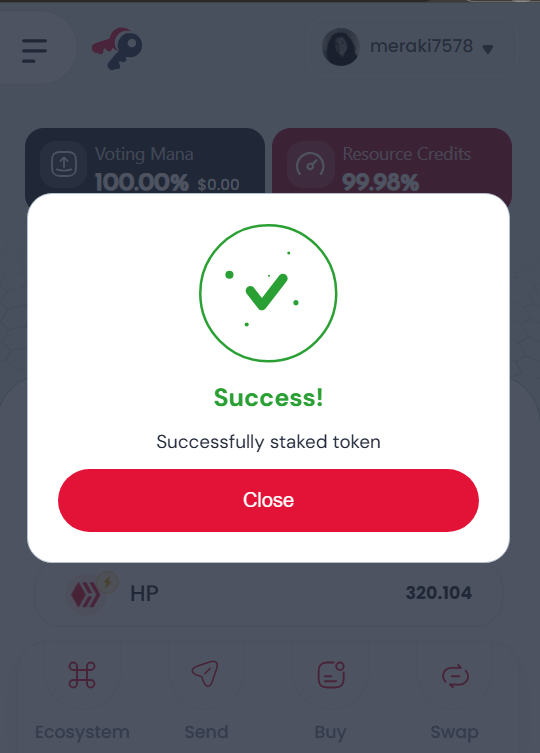
Task: Open the Ecosystem icon
Action: (82, 675)
